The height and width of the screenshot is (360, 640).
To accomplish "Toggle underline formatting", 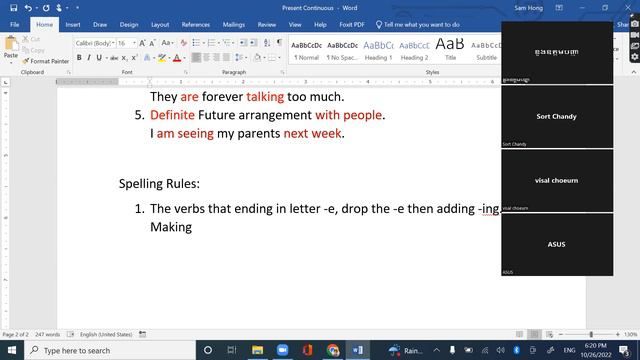I will pos(99,58).
